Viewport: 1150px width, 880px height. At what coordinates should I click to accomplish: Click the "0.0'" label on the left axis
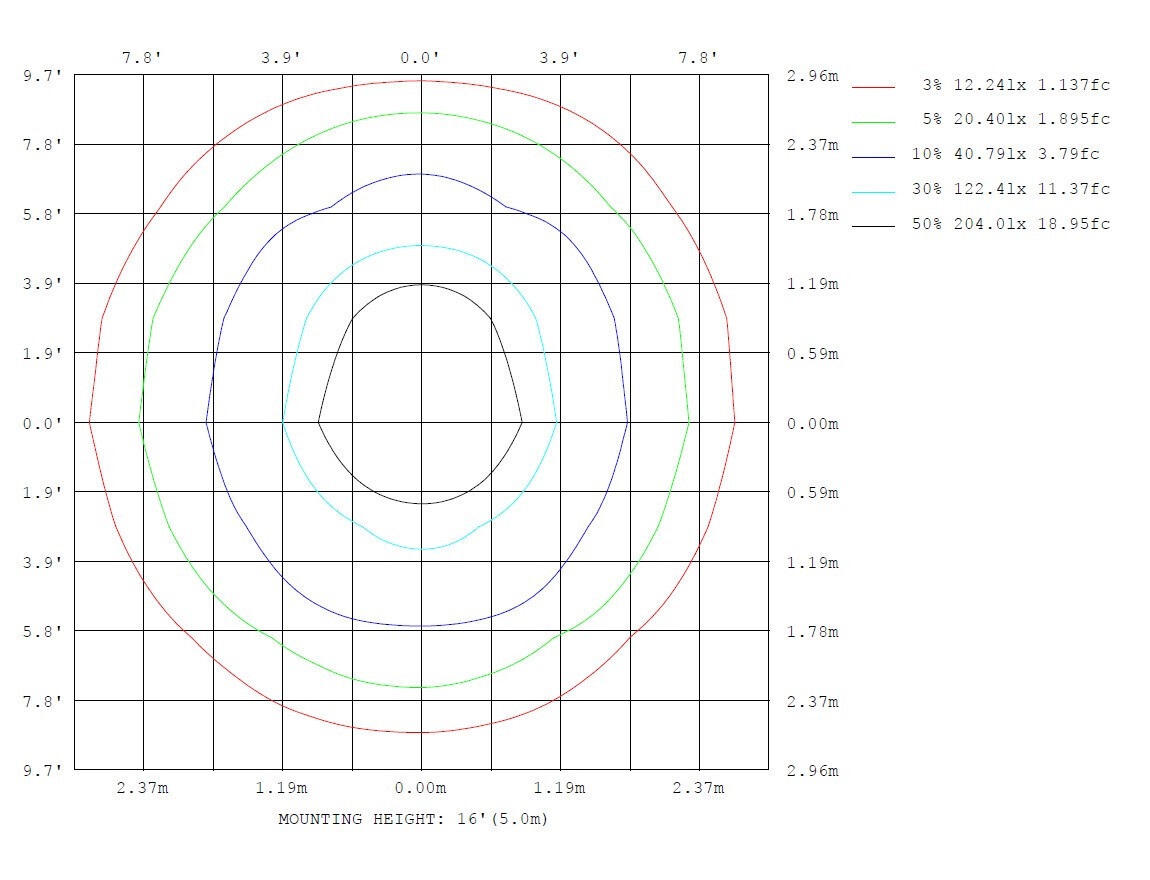point(43,424)
